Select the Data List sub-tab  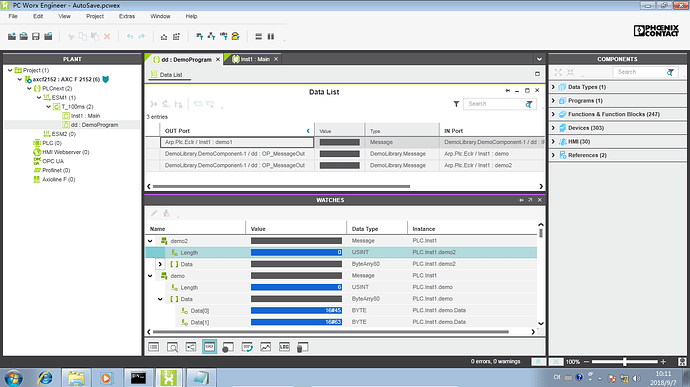171,75
